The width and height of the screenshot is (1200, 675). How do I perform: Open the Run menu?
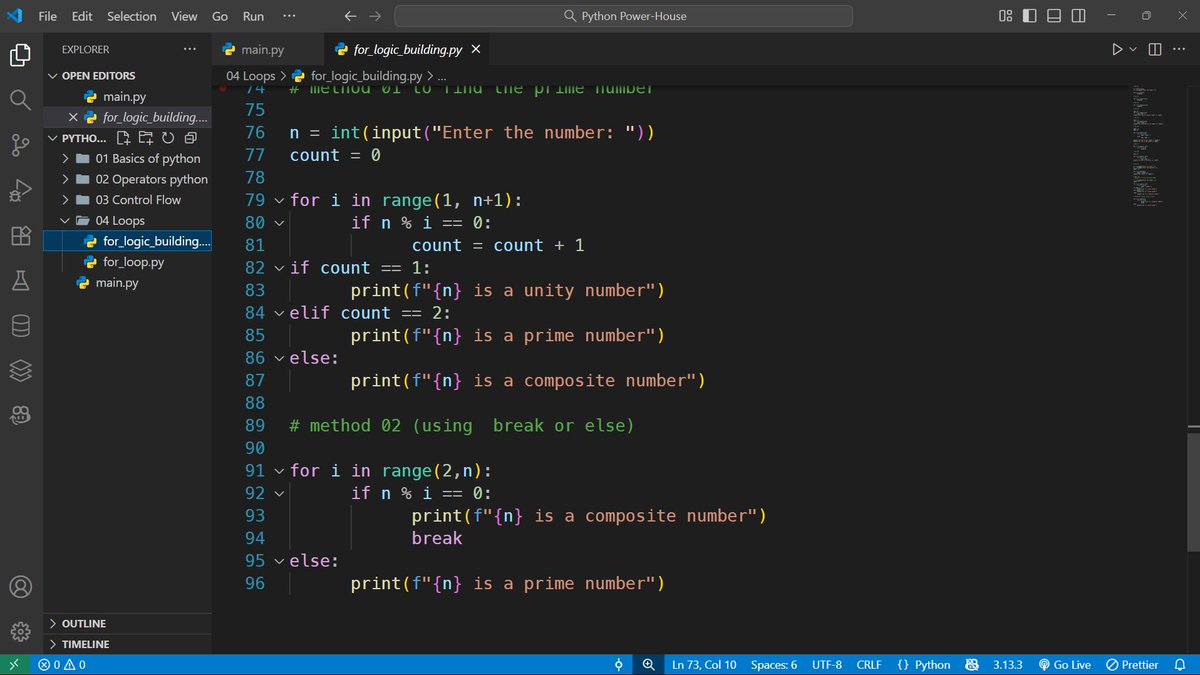(x=253, y=16)
